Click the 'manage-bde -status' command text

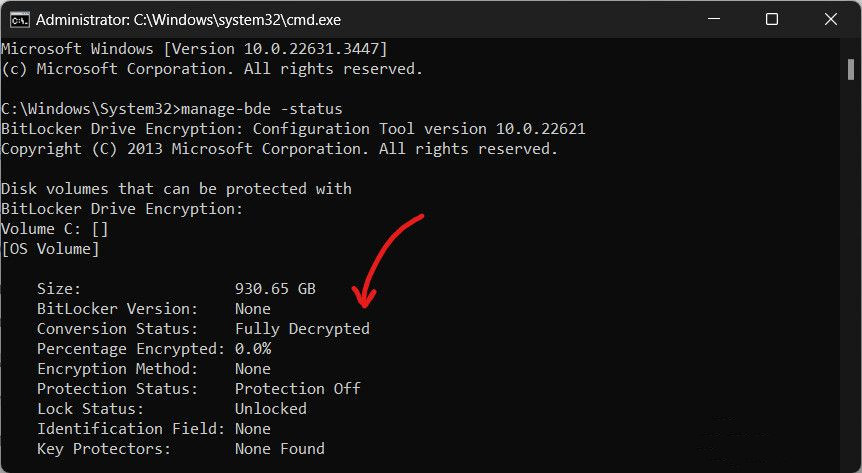[x=262, y=108]
